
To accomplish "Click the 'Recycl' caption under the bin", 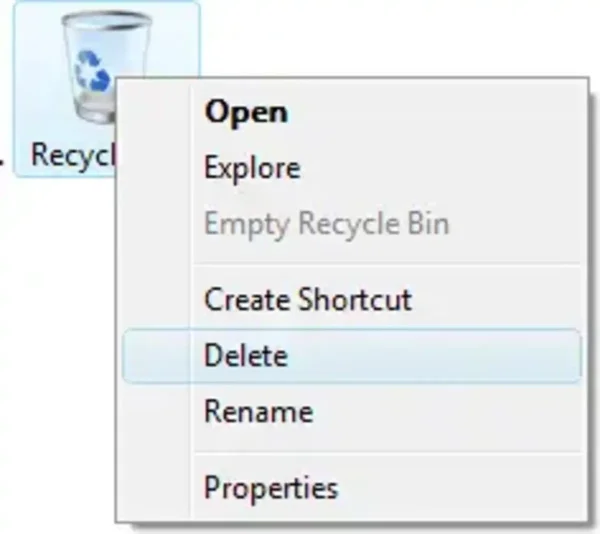I will 74,155.
